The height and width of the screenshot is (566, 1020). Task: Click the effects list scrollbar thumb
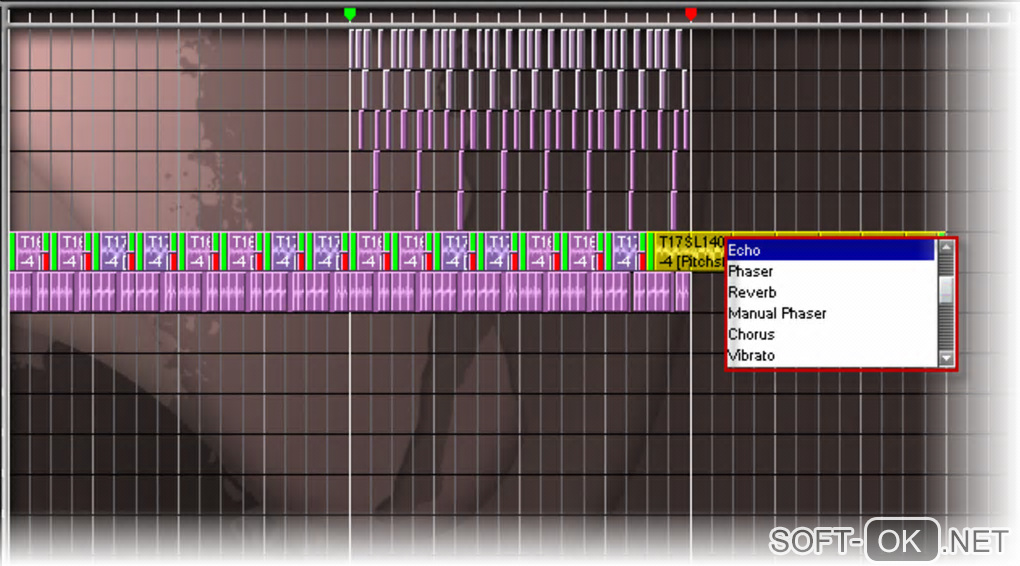(x=946, y=289)
